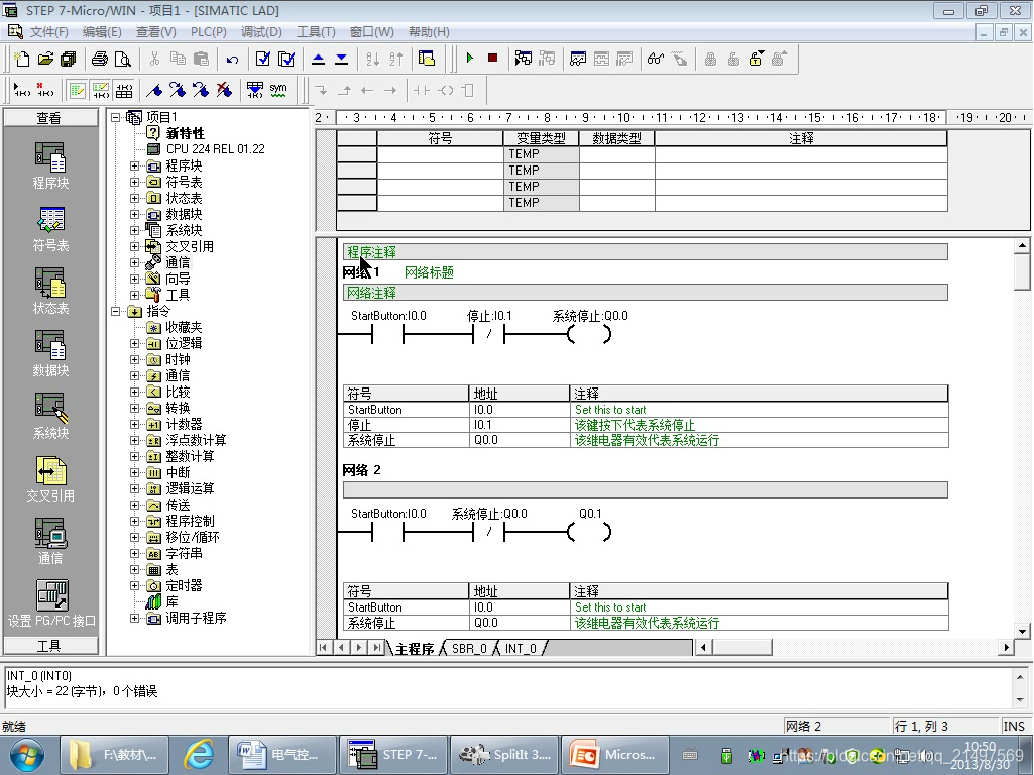The width and height of the screenshot is (1034, 775).
Task: Switch to the INT_0 tab
Action: 521,648
